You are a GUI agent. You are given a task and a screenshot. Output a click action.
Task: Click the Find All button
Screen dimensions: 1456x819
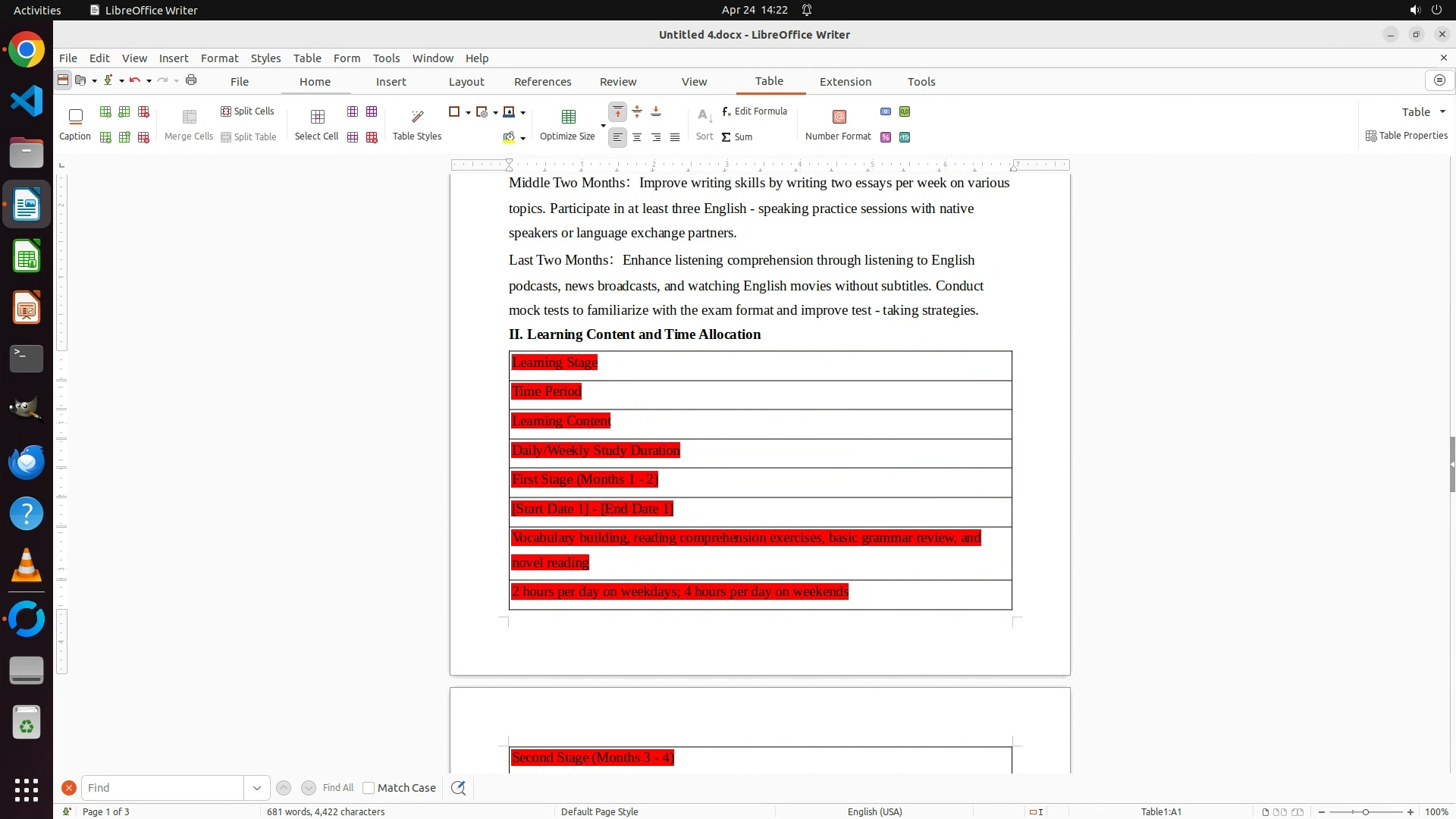pos(337,788)
